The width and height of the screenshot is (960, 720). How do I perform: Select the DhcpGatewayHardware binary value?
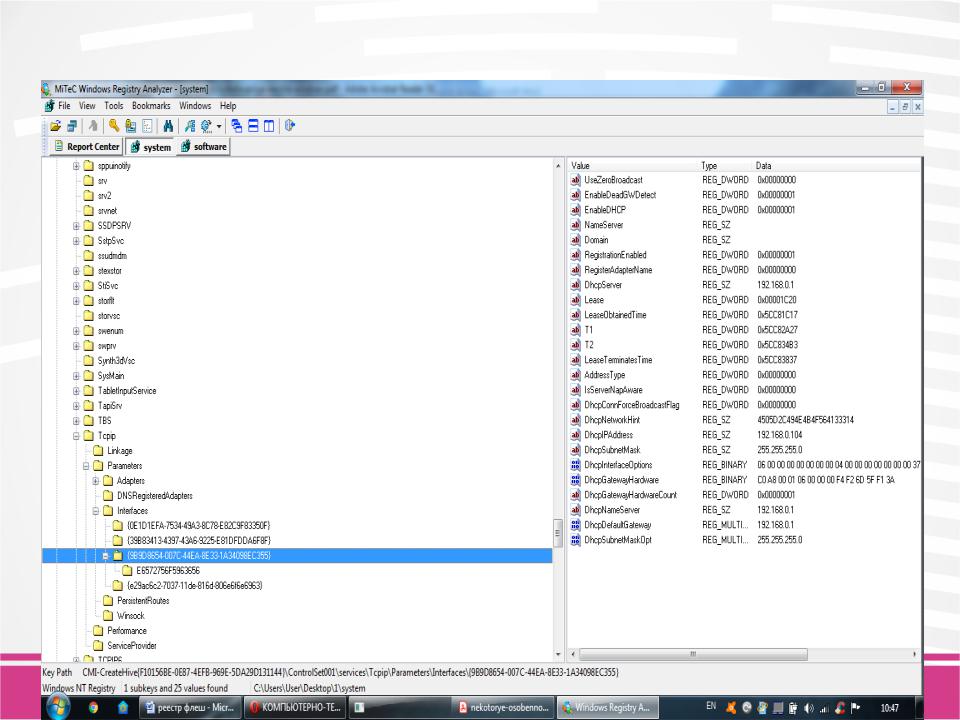point(744,480)
